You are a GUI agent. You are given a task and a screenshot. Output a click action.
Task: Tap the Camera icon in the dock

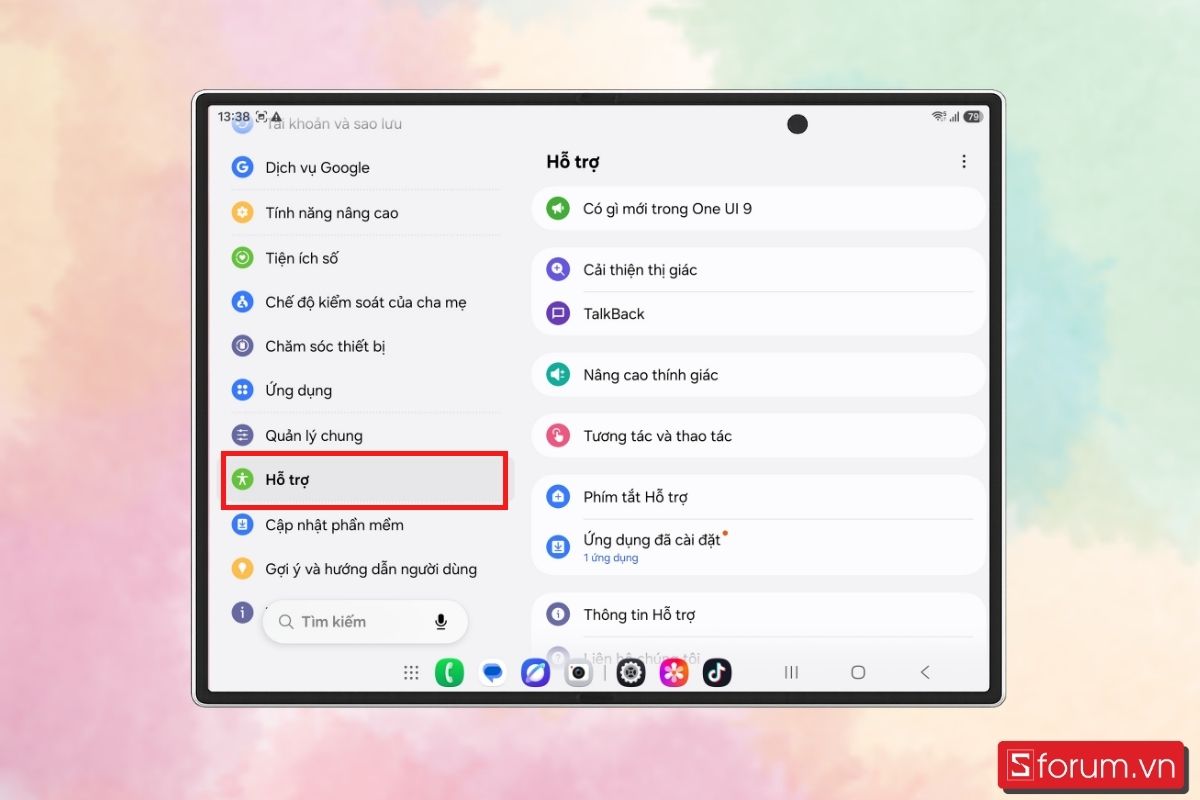[578, 673]
